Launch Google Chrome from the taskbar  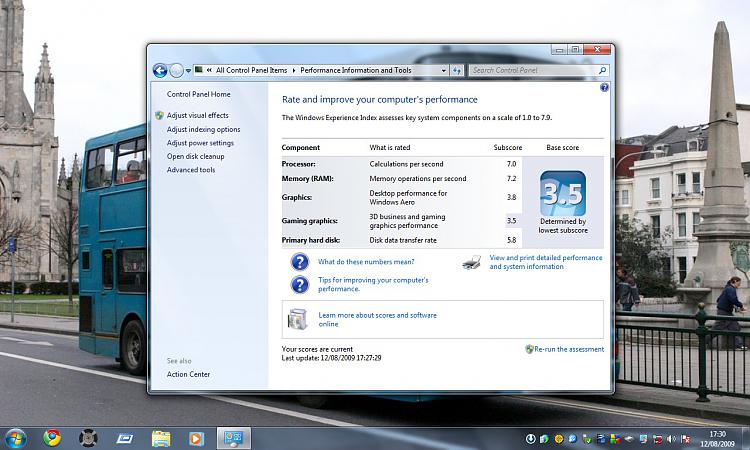tap(52, 438)
